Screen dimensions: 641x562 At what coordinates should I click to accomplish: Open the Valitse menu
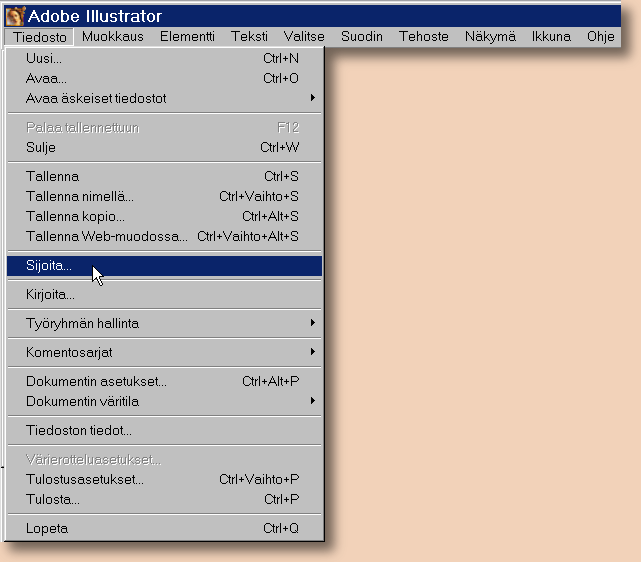coord(305,37)
